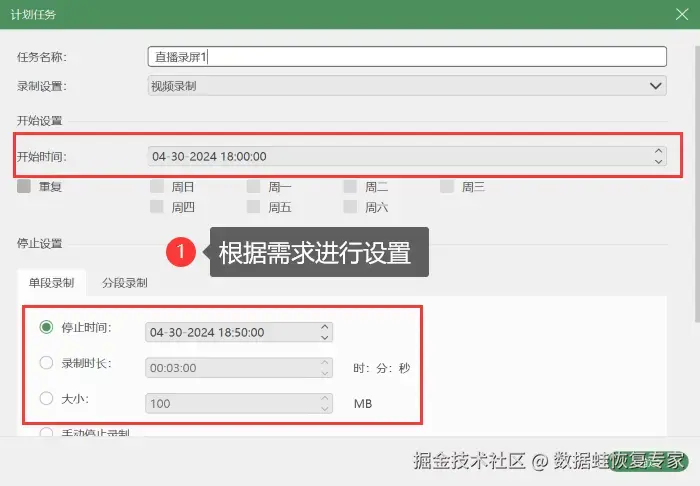The height and width of the screenshot is (486, 700).
Task: Open the 录制设置 dropdown
Action: tap(407, 86)
